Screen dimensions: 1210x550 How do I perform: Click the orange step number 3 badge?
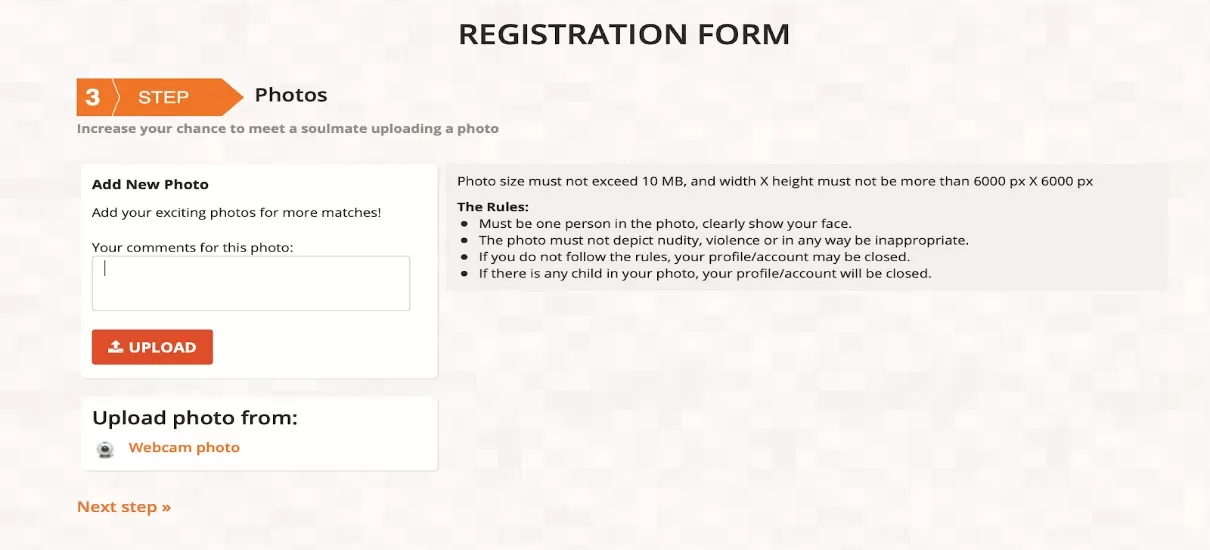[x=93, y=97]
